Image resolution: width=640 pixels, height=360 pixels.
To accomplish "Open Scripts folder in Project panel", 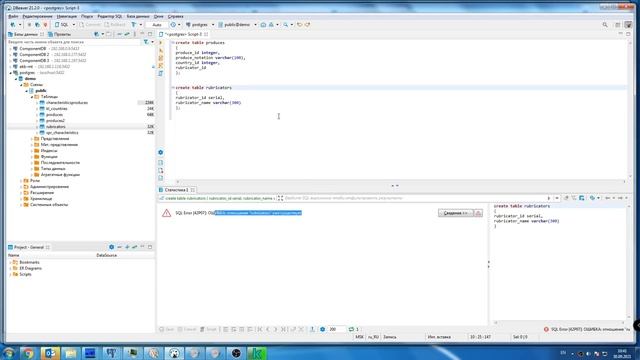I will tap(25, 275).
